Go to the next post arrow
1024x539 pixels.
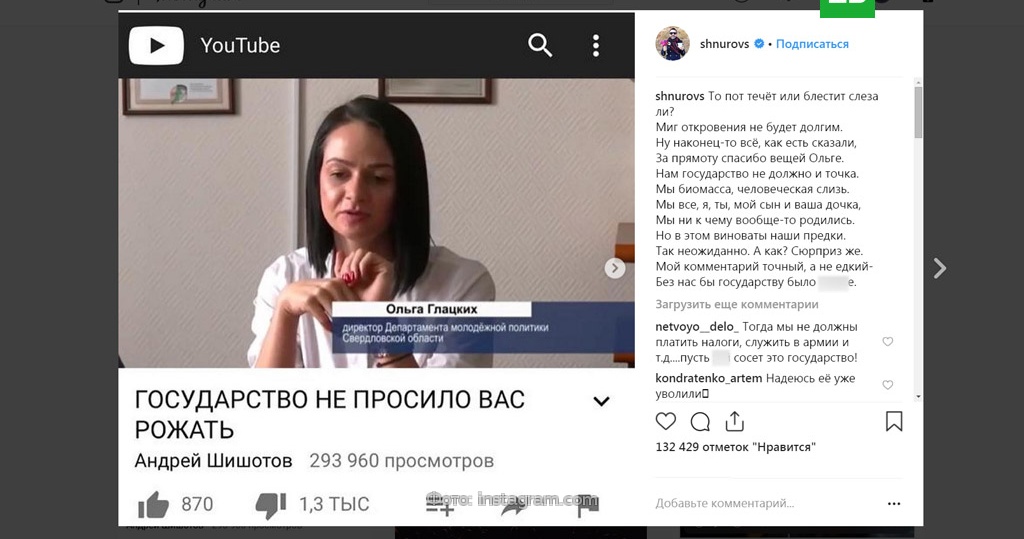click(x=939, y=268)
